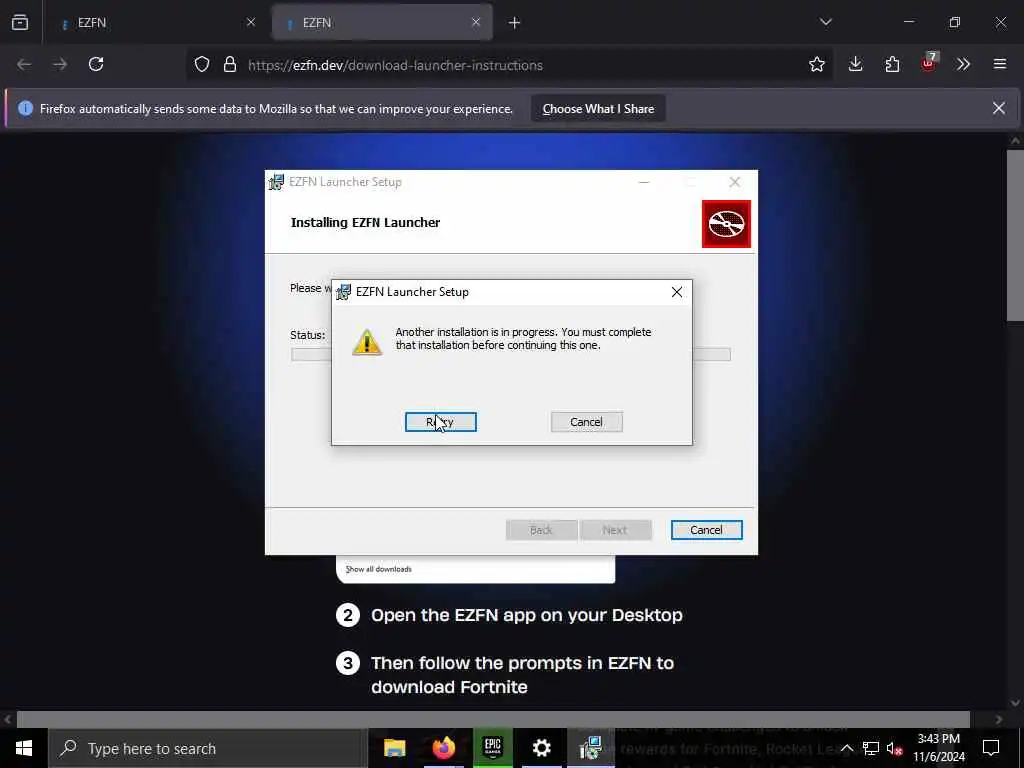Click the Open the EZFN app text
The image size is (1024, 768).
coord(526,615)
